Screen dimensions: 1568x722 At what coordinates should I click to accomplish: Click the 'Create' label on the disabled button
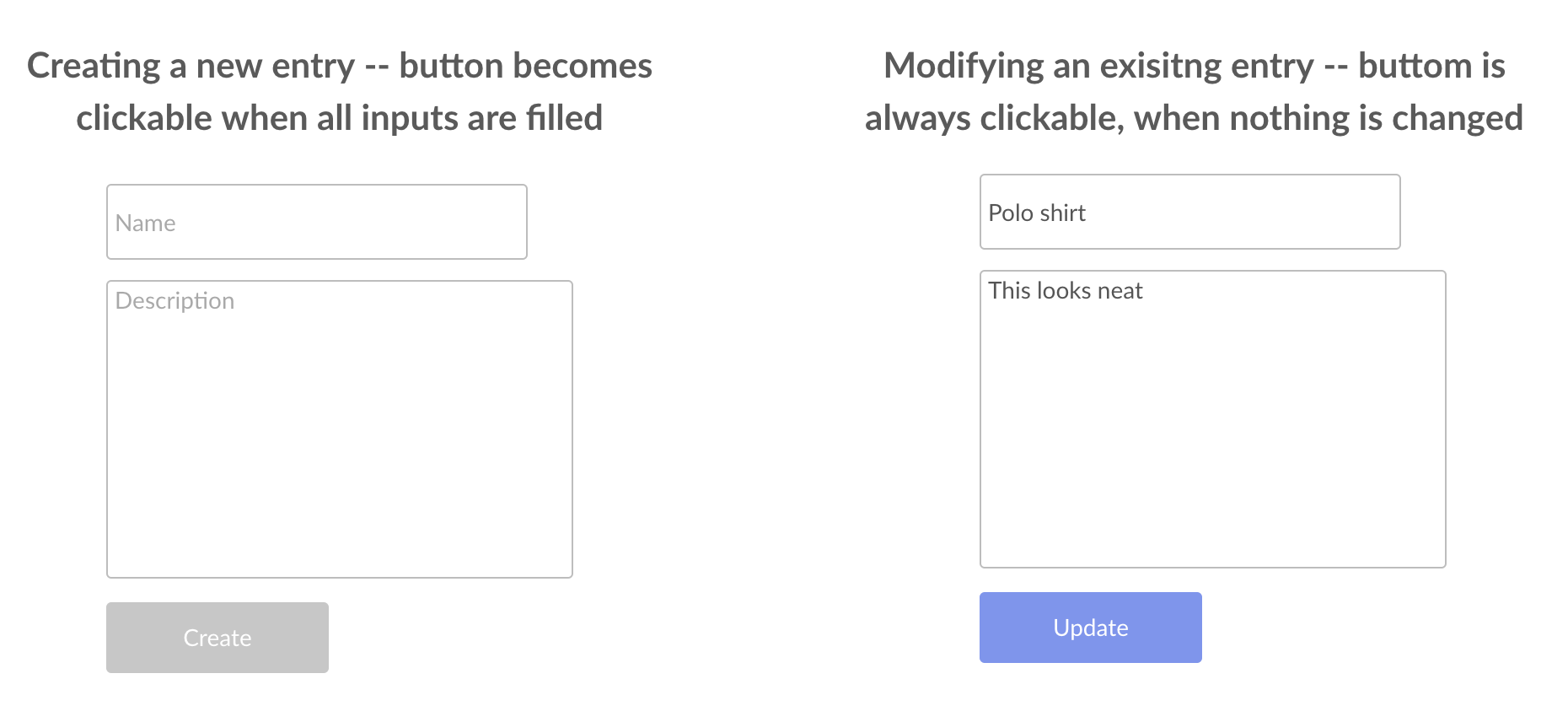tap(217, 638)
